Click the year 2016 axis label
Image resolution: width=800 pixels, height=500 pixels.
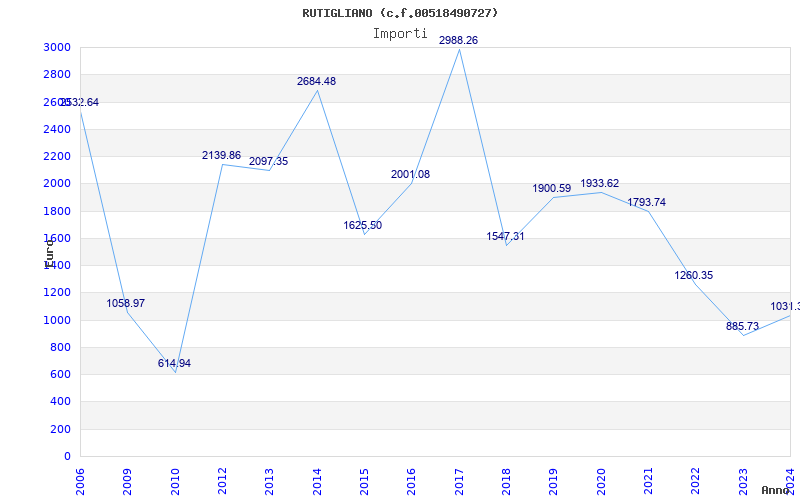click(x=411, y=482)
